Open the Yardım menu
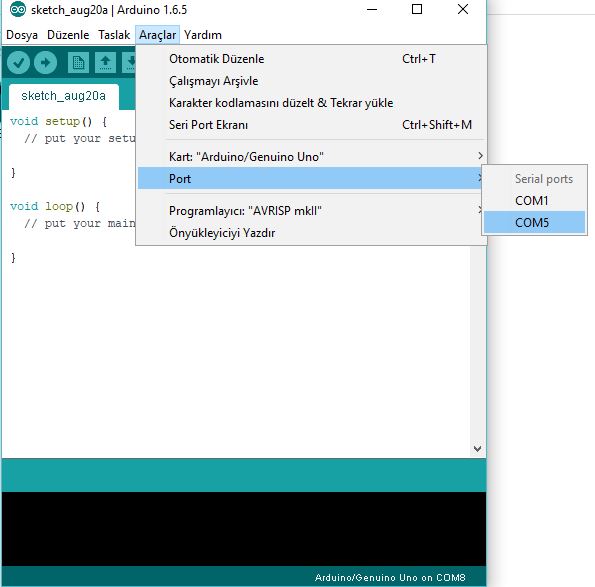Image resolution: width=595 pixels, height=587 pixels. pyautogui.click(x=203, y=35)
